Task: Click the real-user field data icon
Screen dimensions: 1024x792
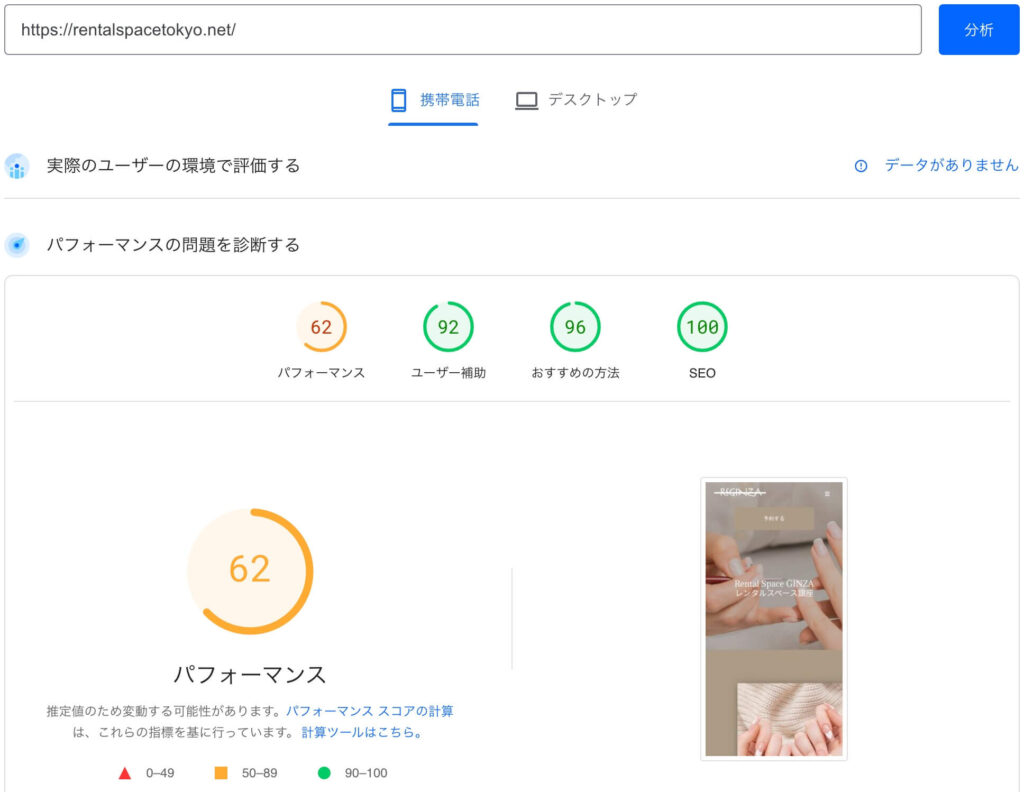Action: [x=16, y=166]
